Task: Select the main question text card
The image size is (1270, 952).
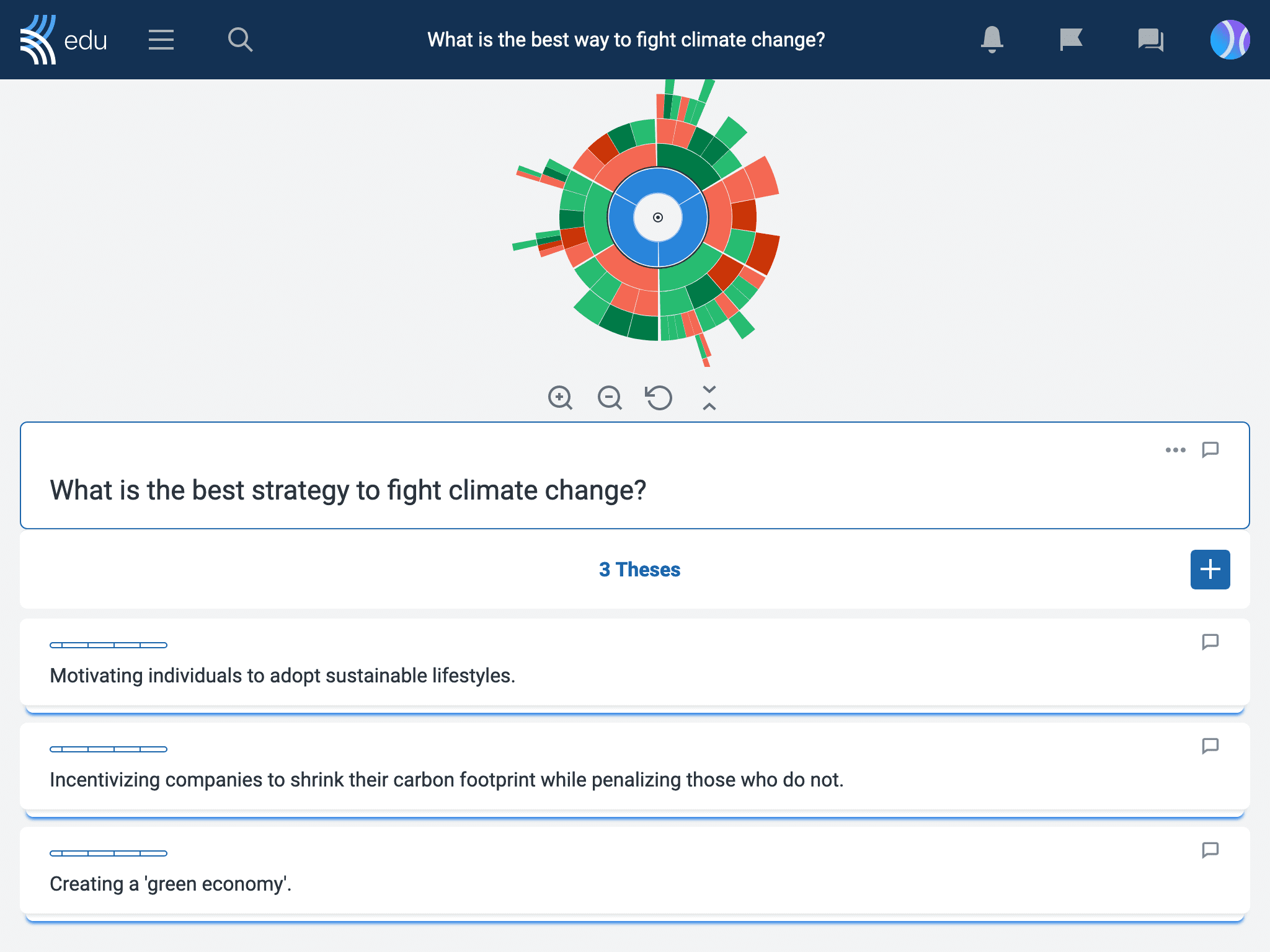Action: (x=635, y=475)
